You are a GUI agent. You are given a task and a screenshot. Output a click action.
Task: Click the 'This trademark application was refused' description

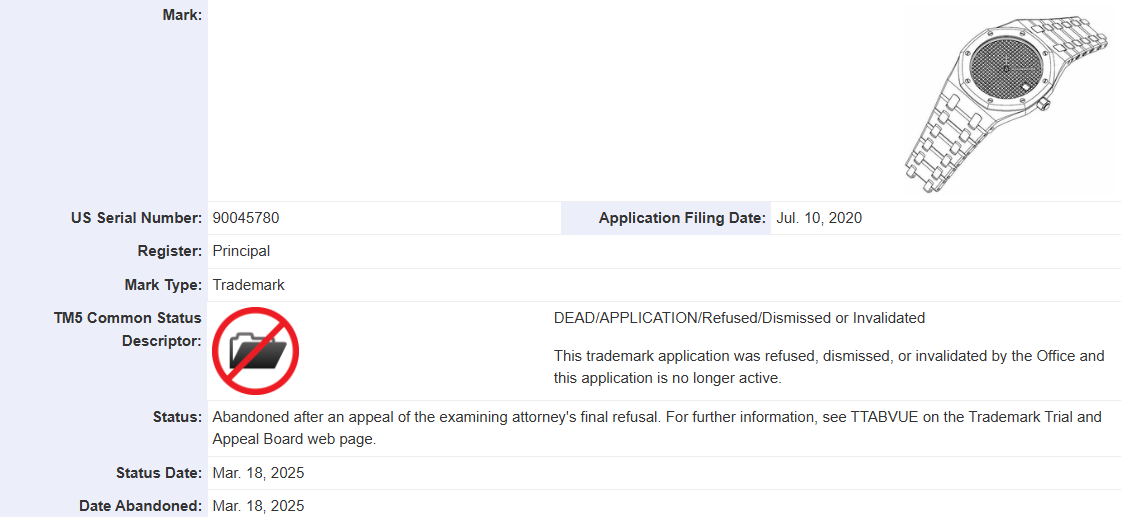click(829, 367)
